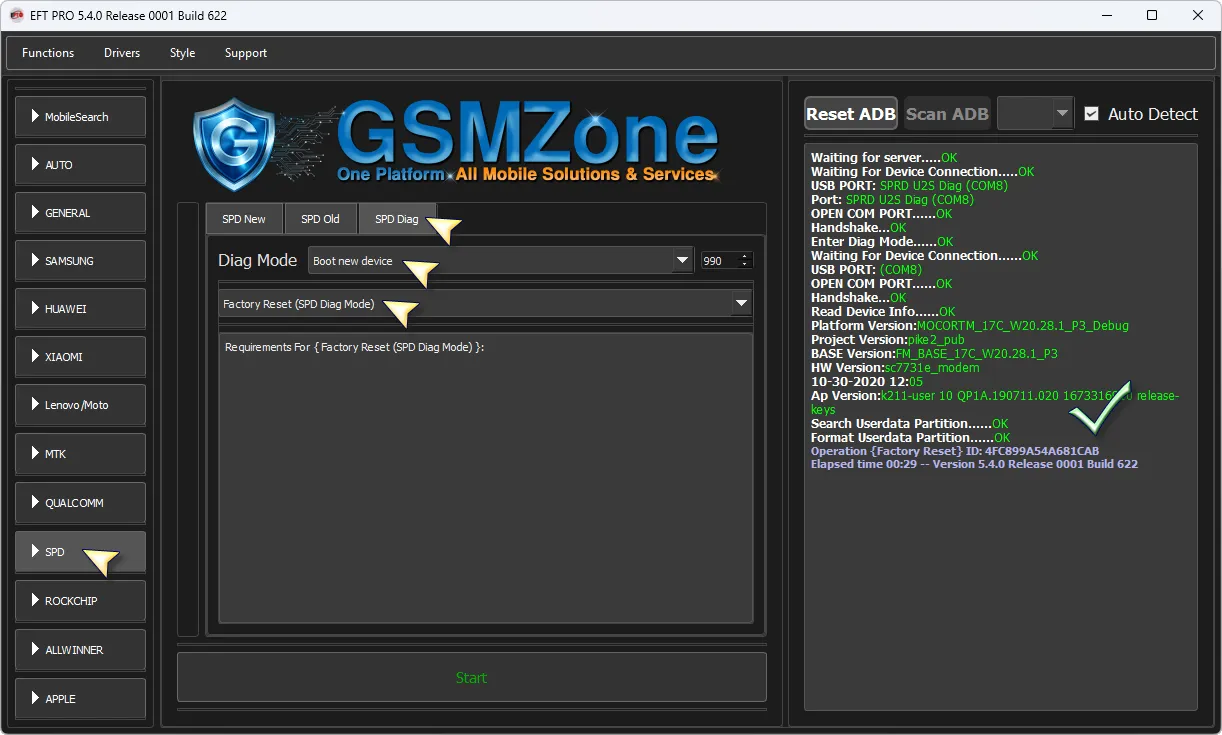Viewport: 1222px width, 735px height.
Task: Click the arrow icon beside APPLE
Action: [35, 698]
